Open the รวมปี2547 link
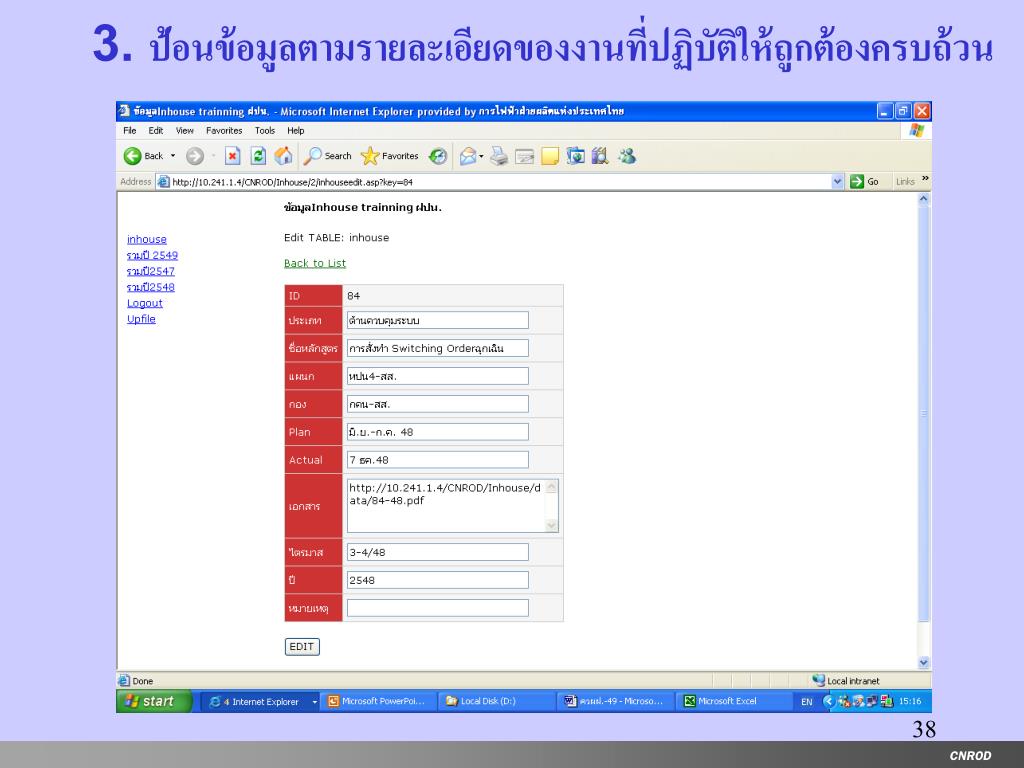Screen dimensions: 1024x768 click(151, 271)
